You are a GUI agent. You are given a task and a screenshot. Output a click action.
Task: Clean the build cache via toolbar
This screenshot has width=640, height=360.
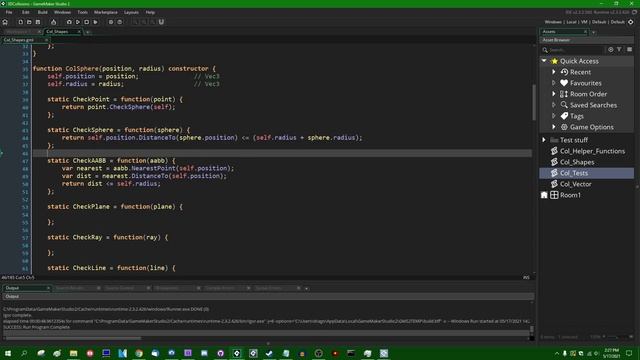(x=96, y=22)
